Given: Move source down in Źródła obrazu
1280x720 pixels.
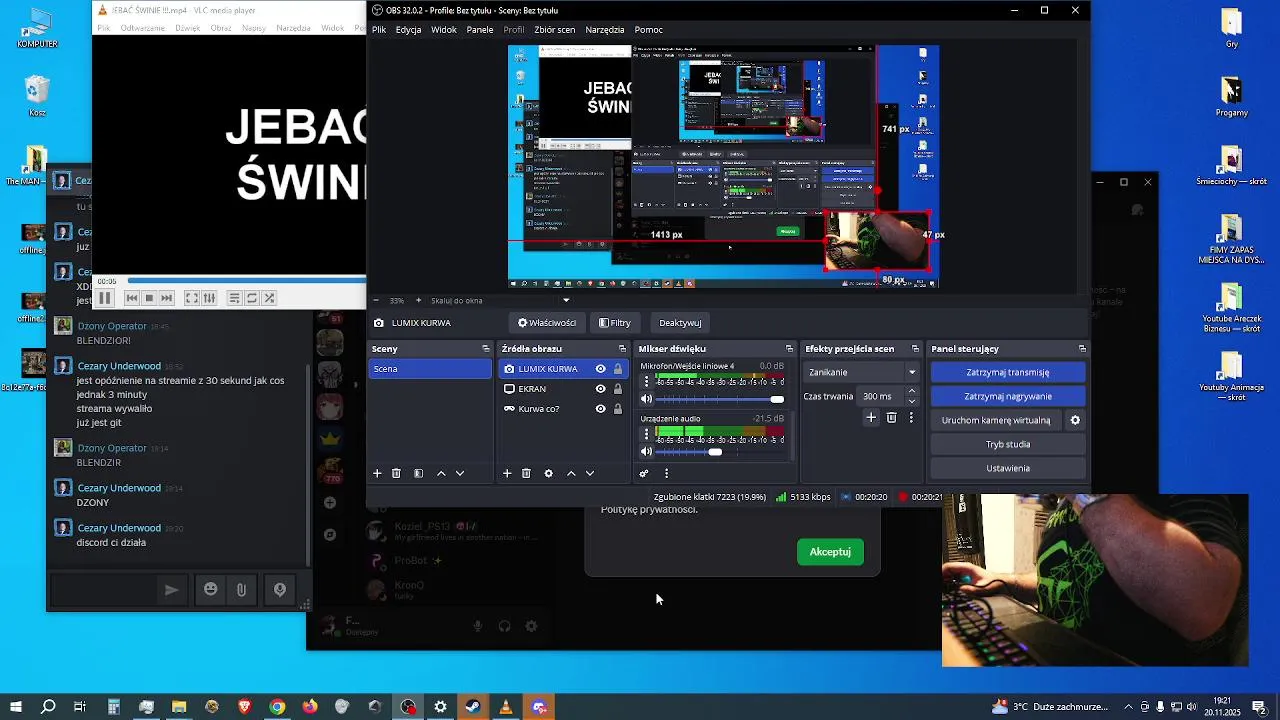Looking at the screenshot, I should pos(590,473).
